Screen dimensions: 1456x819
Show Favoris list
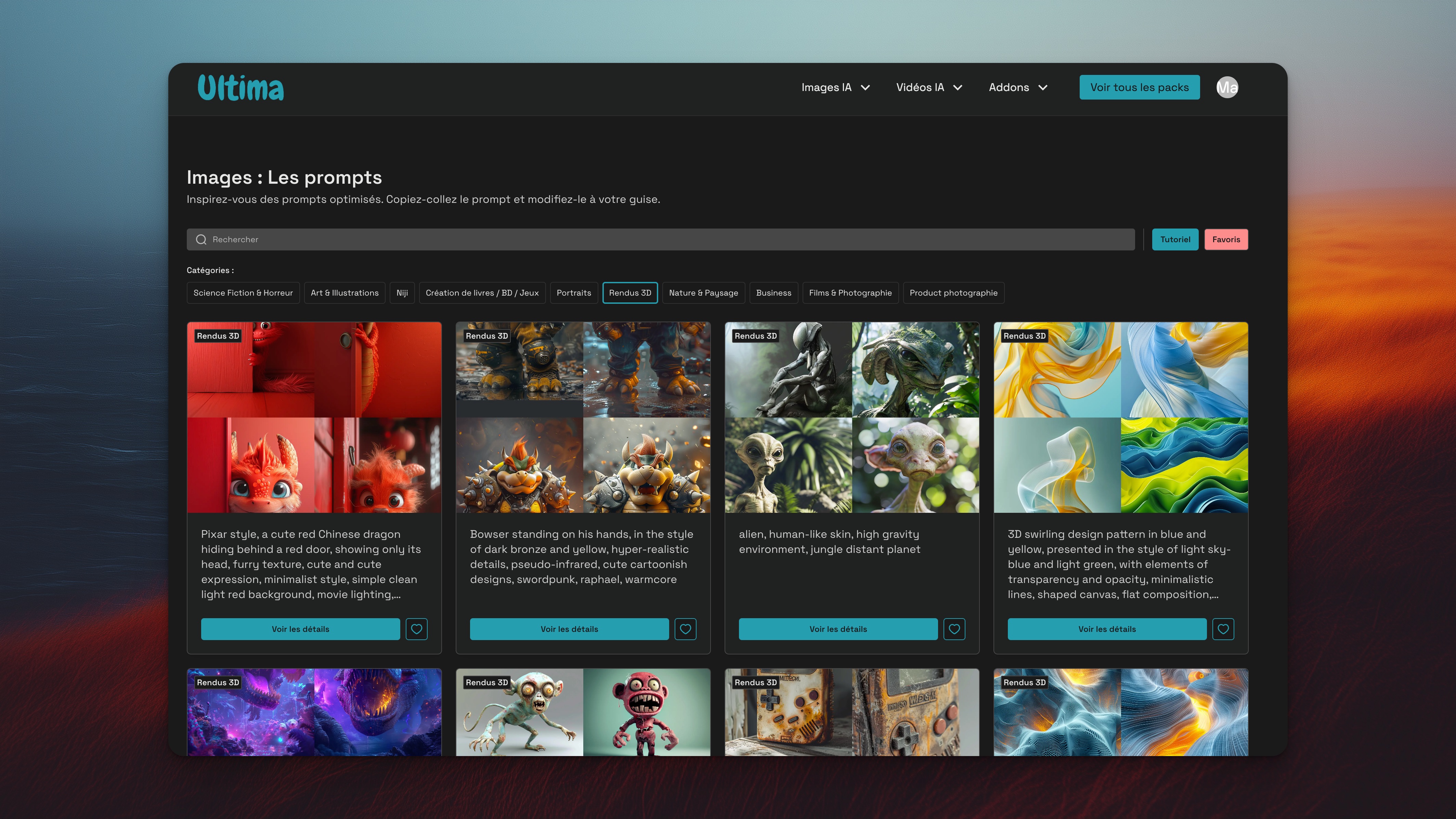(1226, 240)
